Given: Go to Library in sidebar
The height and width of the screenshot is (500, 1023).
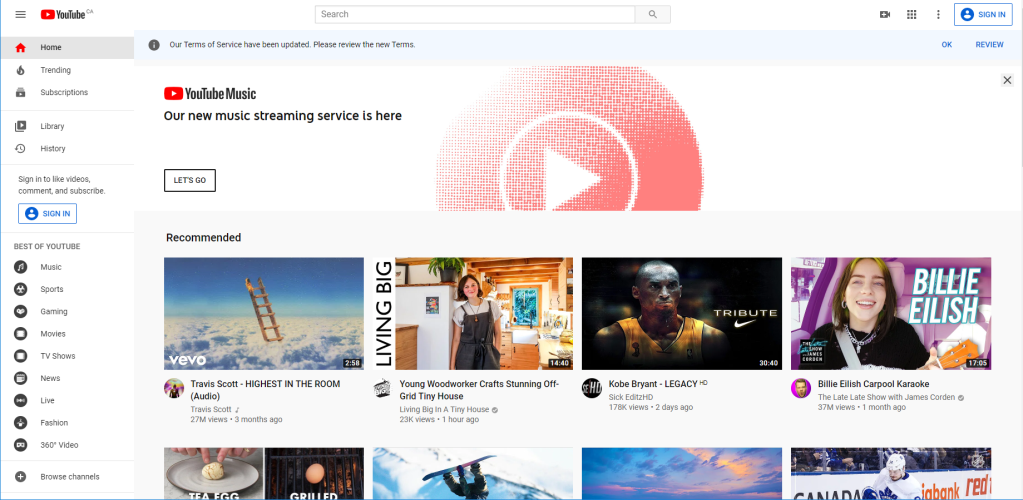Looking at the screenshot, I should [x=52, y=126].
